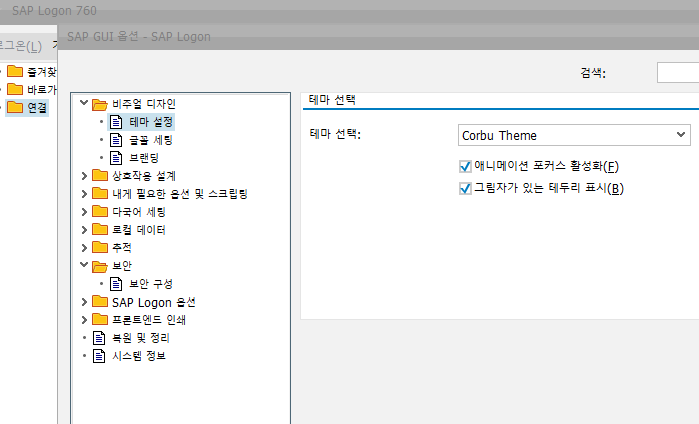Expand the 추적 tree node

[84, 247]
